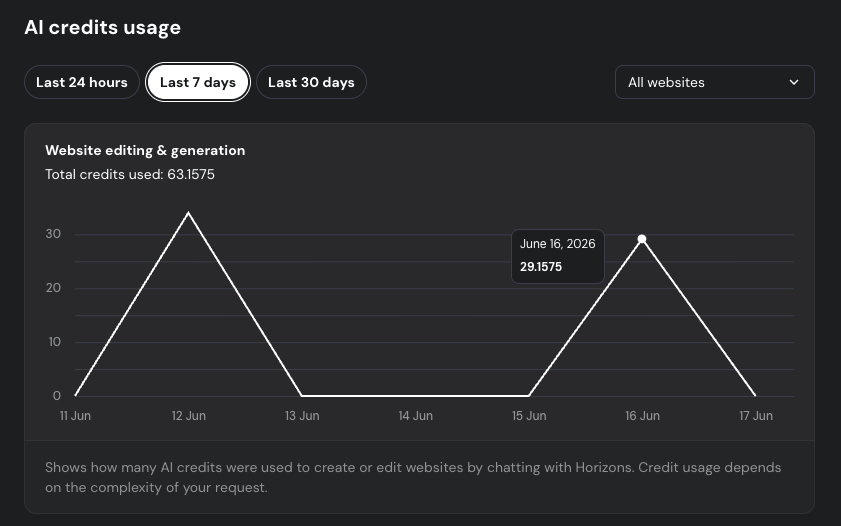Click the 13 Jun axis label
This screenshot has width=841, height=526.
(x=302, y=416)
